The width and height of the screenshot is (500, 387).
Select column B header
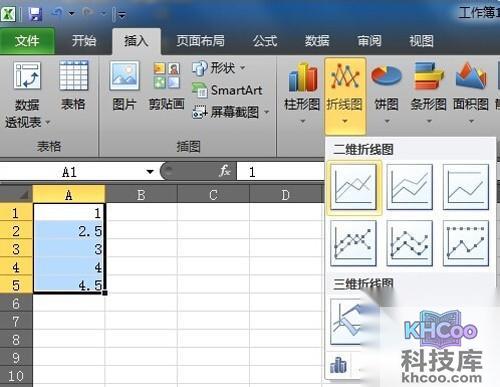click(x=141, y=195)
